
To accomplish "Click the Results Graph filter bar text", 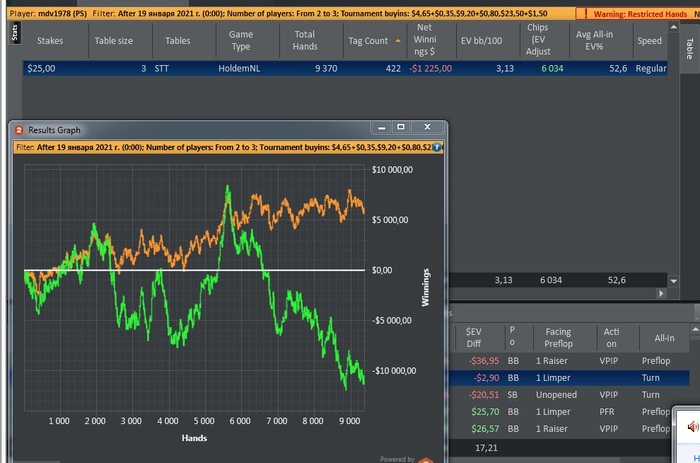I will [223, 147].
